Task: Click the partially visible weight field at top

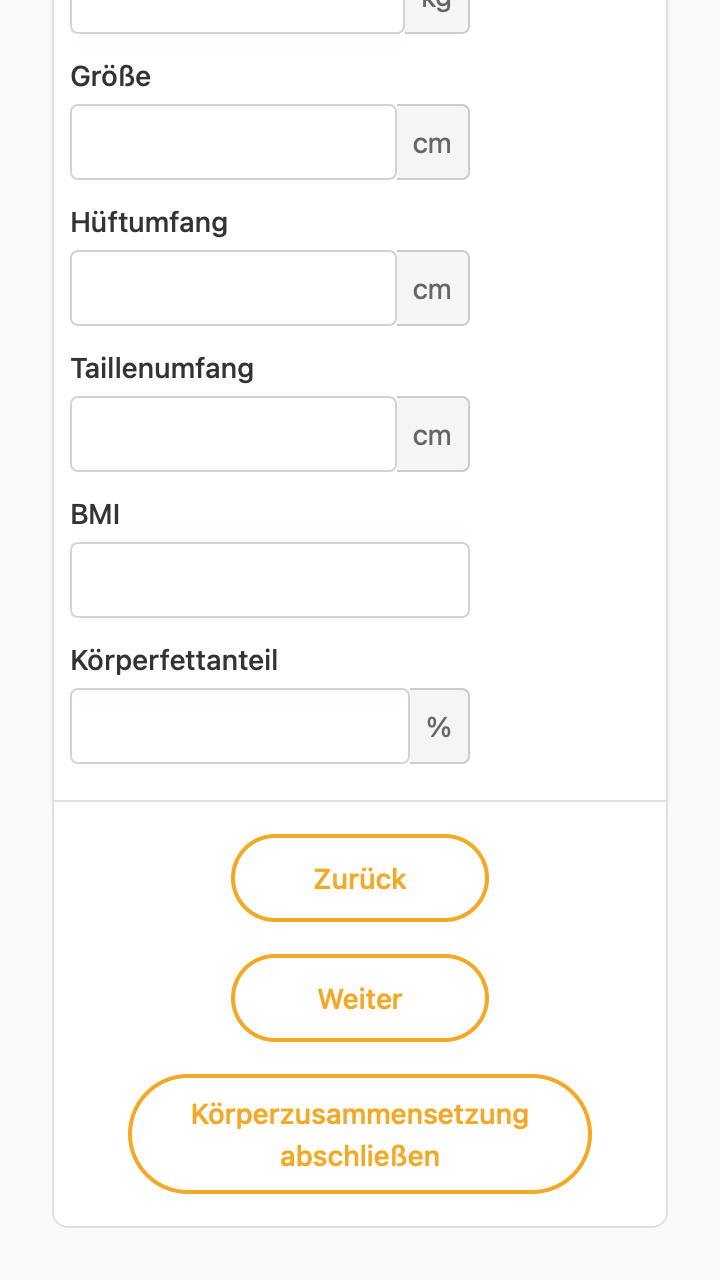Action: [237, 16]
